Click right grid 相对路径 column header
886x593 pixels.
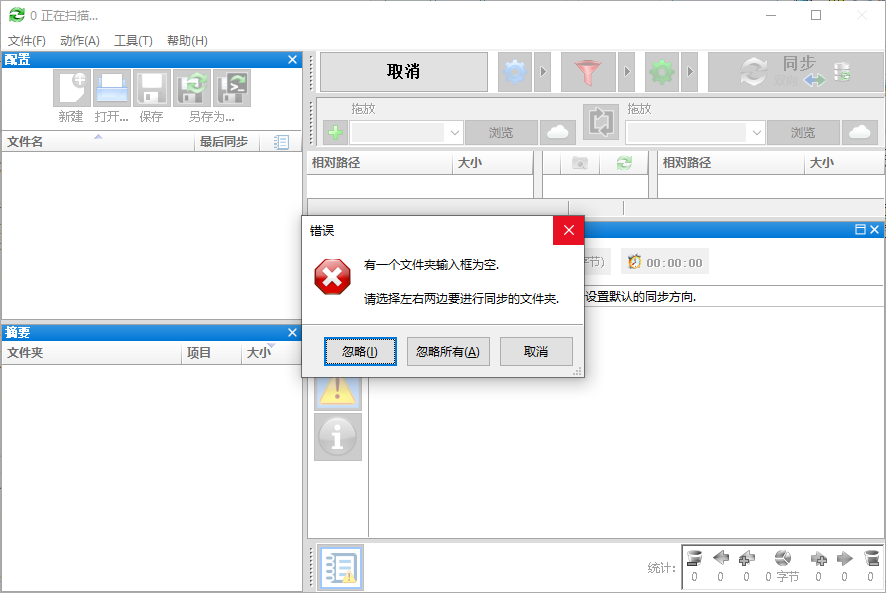click(x=731, y=163)
